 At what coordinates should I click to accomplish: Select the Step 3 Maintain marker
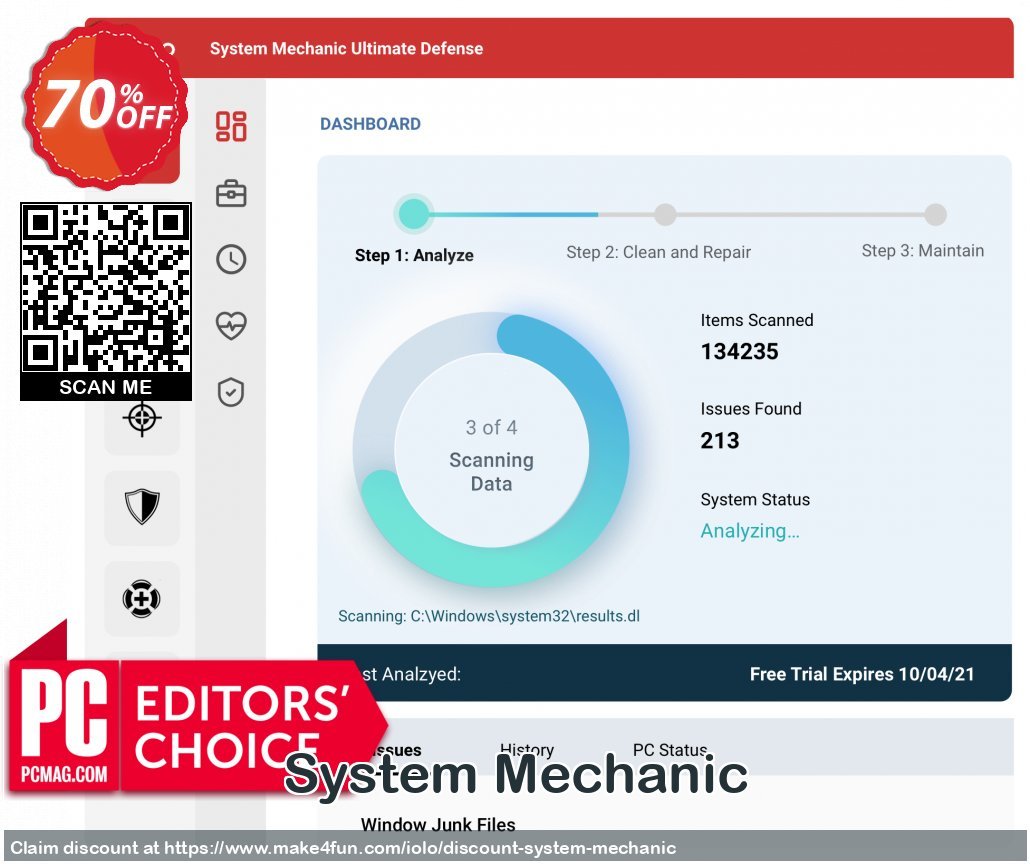[935, 214]
